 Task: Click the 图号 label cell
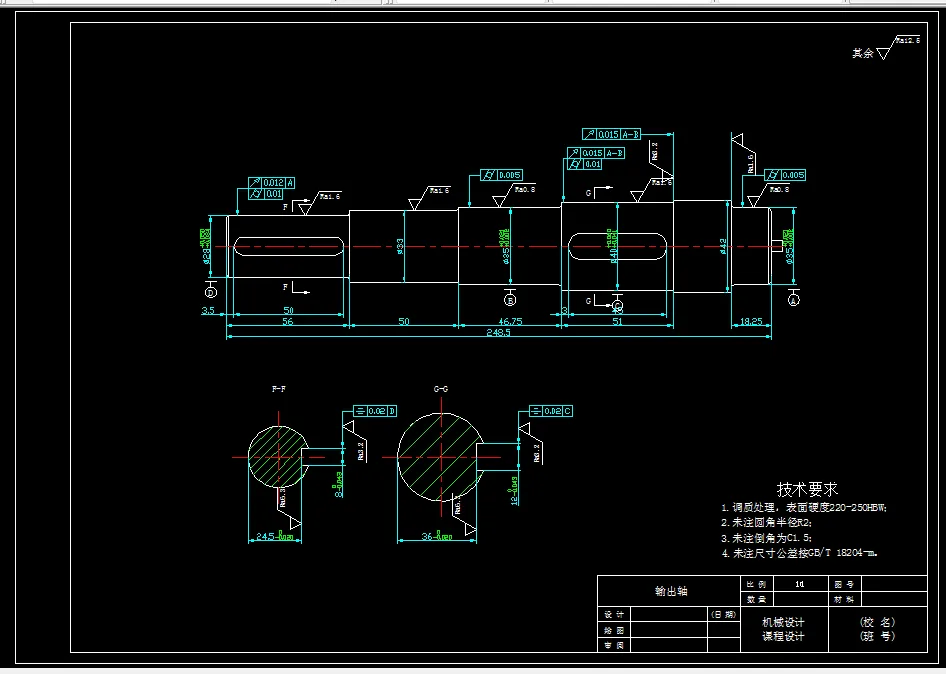coord(844,584)
